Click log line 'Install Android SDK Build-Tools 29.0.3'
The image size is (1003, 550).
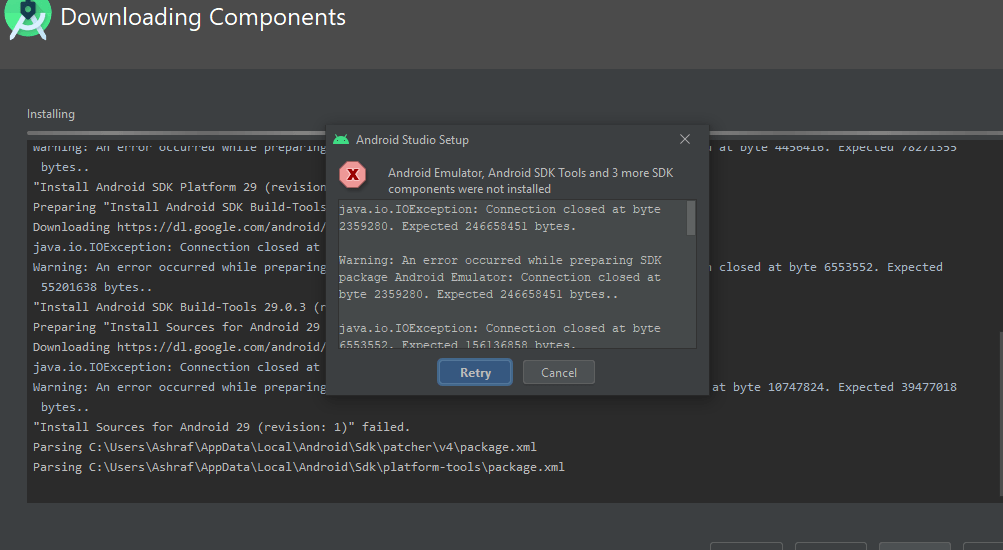click(179, 307)
